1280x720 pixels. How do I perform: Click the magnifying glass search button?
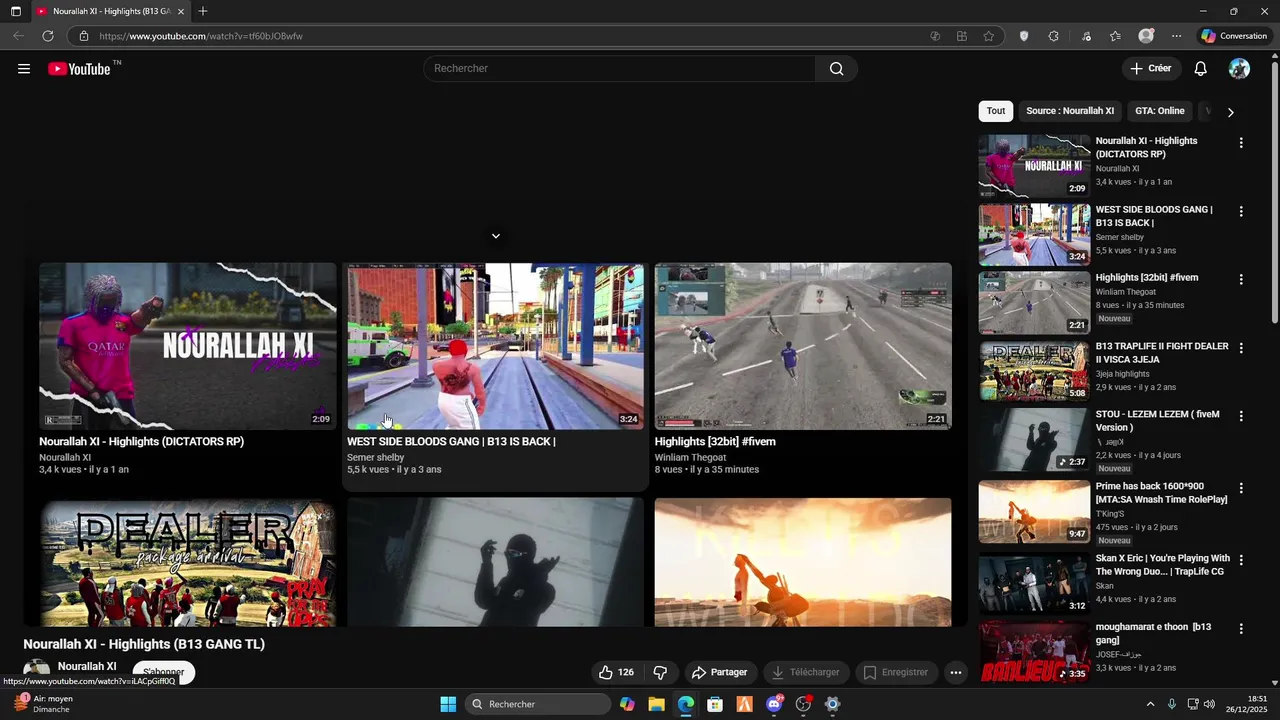[x=836, y=69]
